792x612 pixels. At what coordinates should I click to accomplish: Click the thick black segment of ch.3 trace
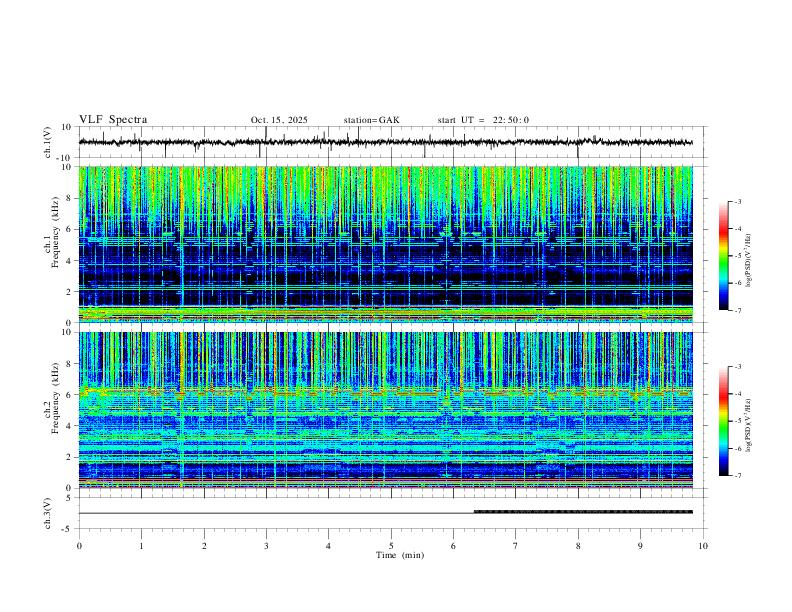(583, 512)
